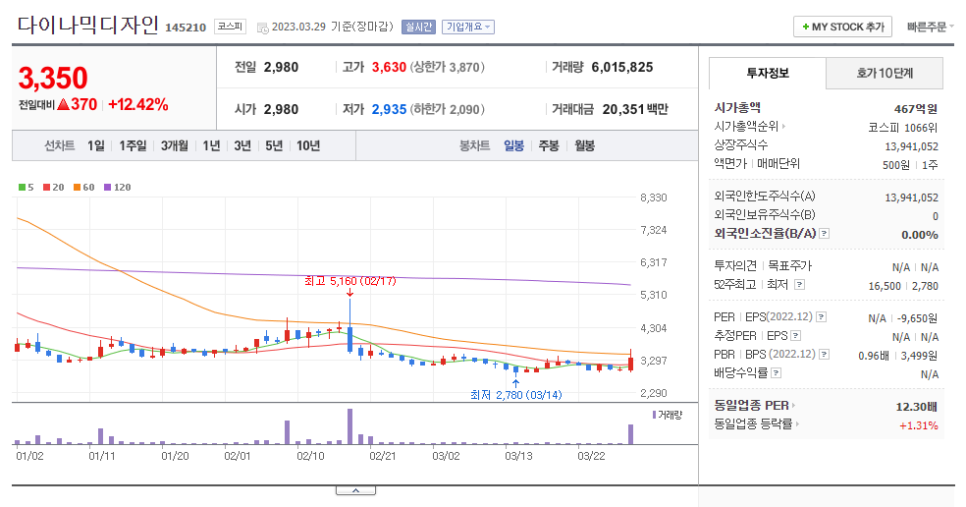Screen dimensions: 966x507
Task: Click the current price 3,350
Action: click(x=53, y=78)
